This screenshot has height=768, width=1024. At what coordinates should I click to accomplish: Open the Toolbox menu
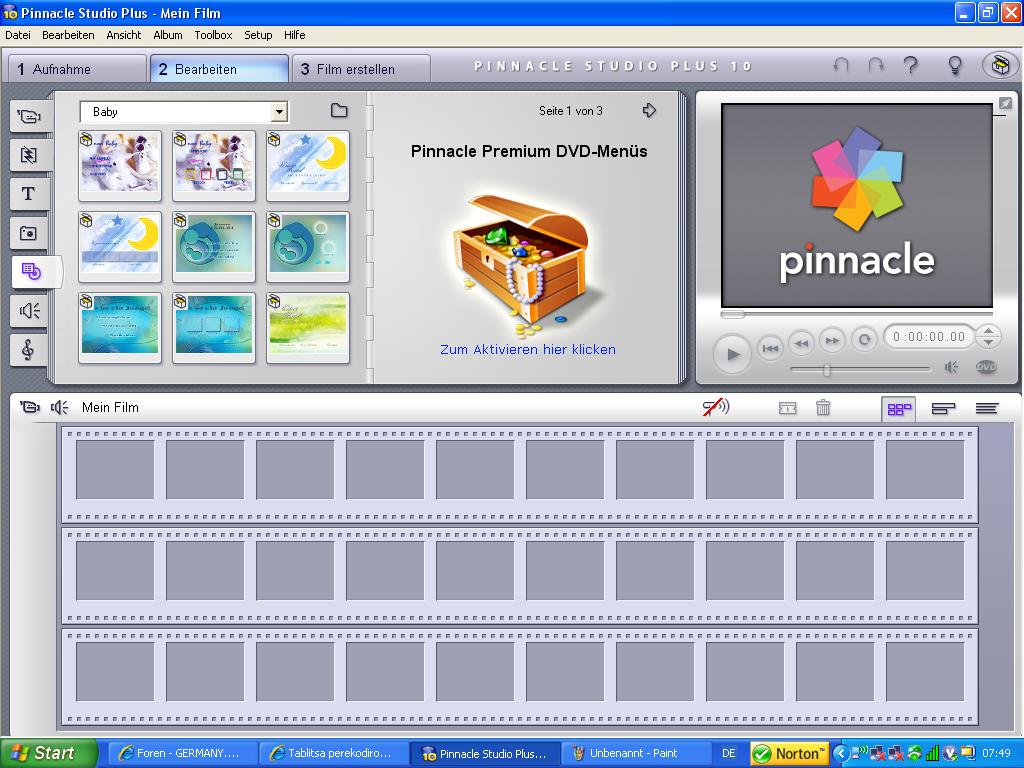213,35
